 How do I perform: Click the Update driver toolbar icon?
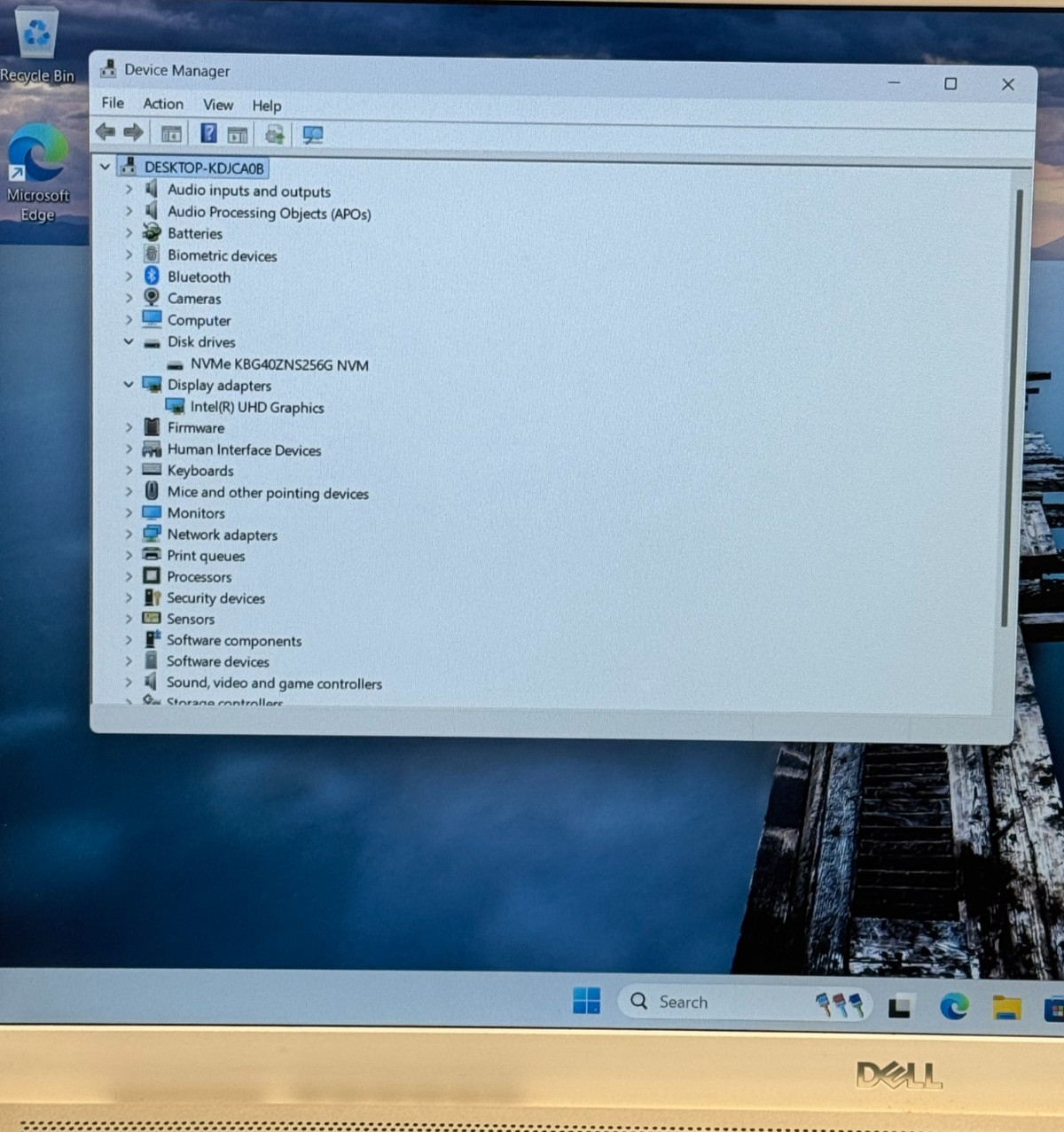(x=275, y=134)
